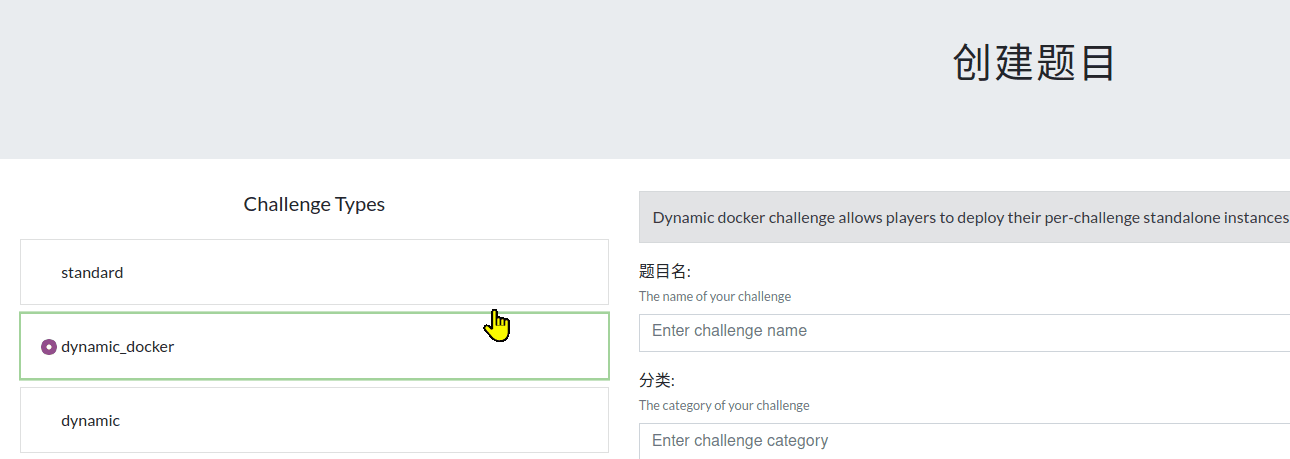Viewport: 1290px width, 459px height.
Task: Select the dynamic_docker text label
Action: click(x=117, y=347)
